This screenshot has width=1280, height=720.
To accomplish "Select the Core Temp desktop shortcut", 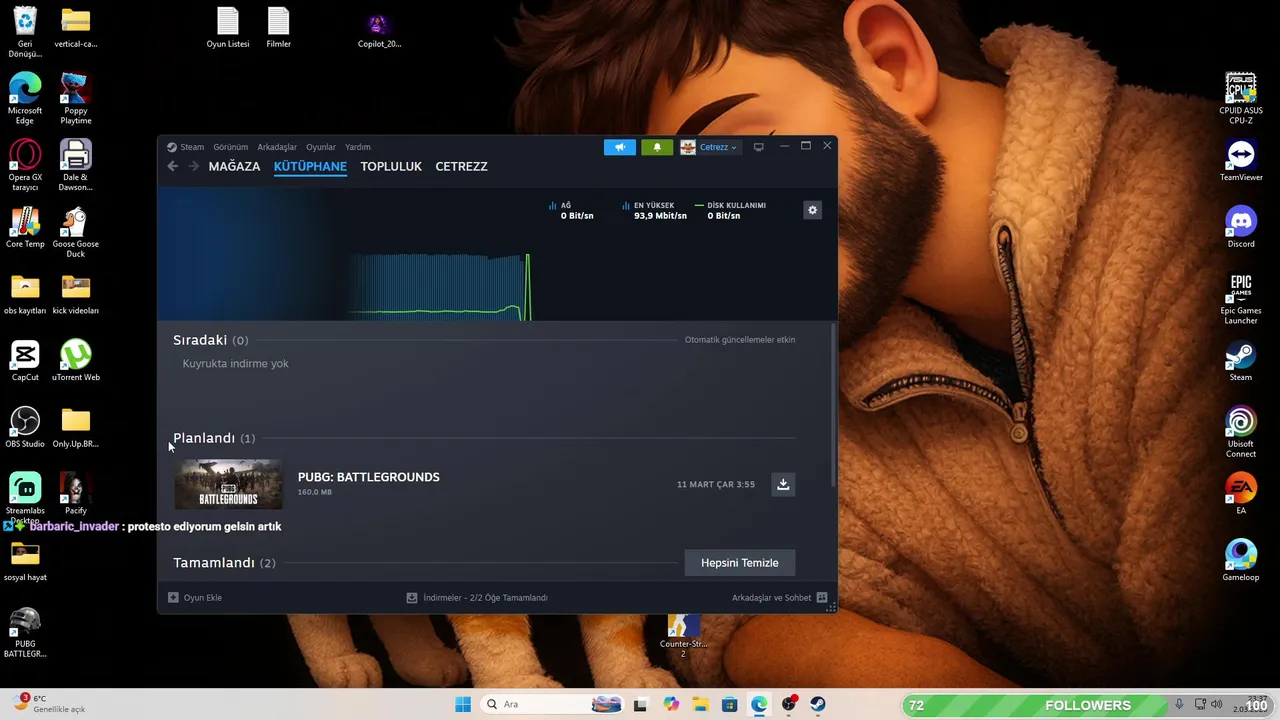I will (x=25, y=228).
